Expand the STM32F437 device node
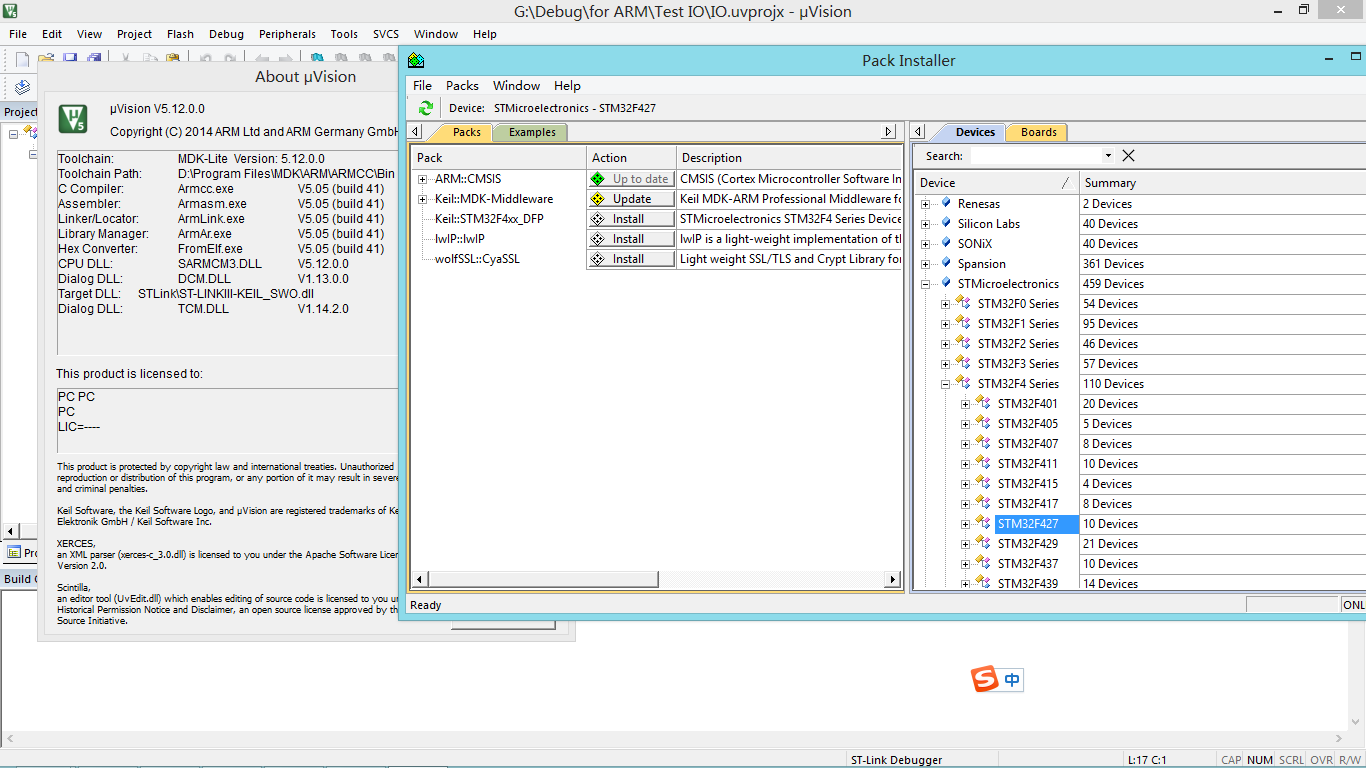The width and height of the screenshot is (1366, 768). tap(966, 564)
